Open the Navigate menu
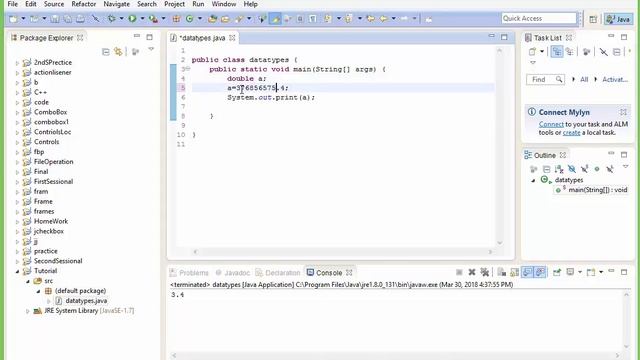 (x=117, y=4)
